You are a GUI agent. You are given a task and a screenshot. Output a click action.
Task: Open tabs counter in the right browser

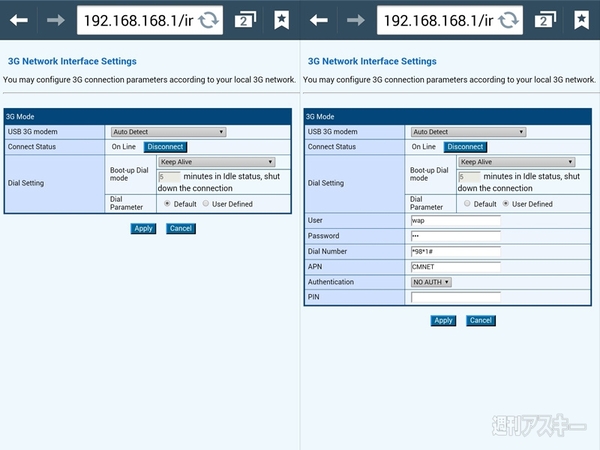click(x=545, y=20)
